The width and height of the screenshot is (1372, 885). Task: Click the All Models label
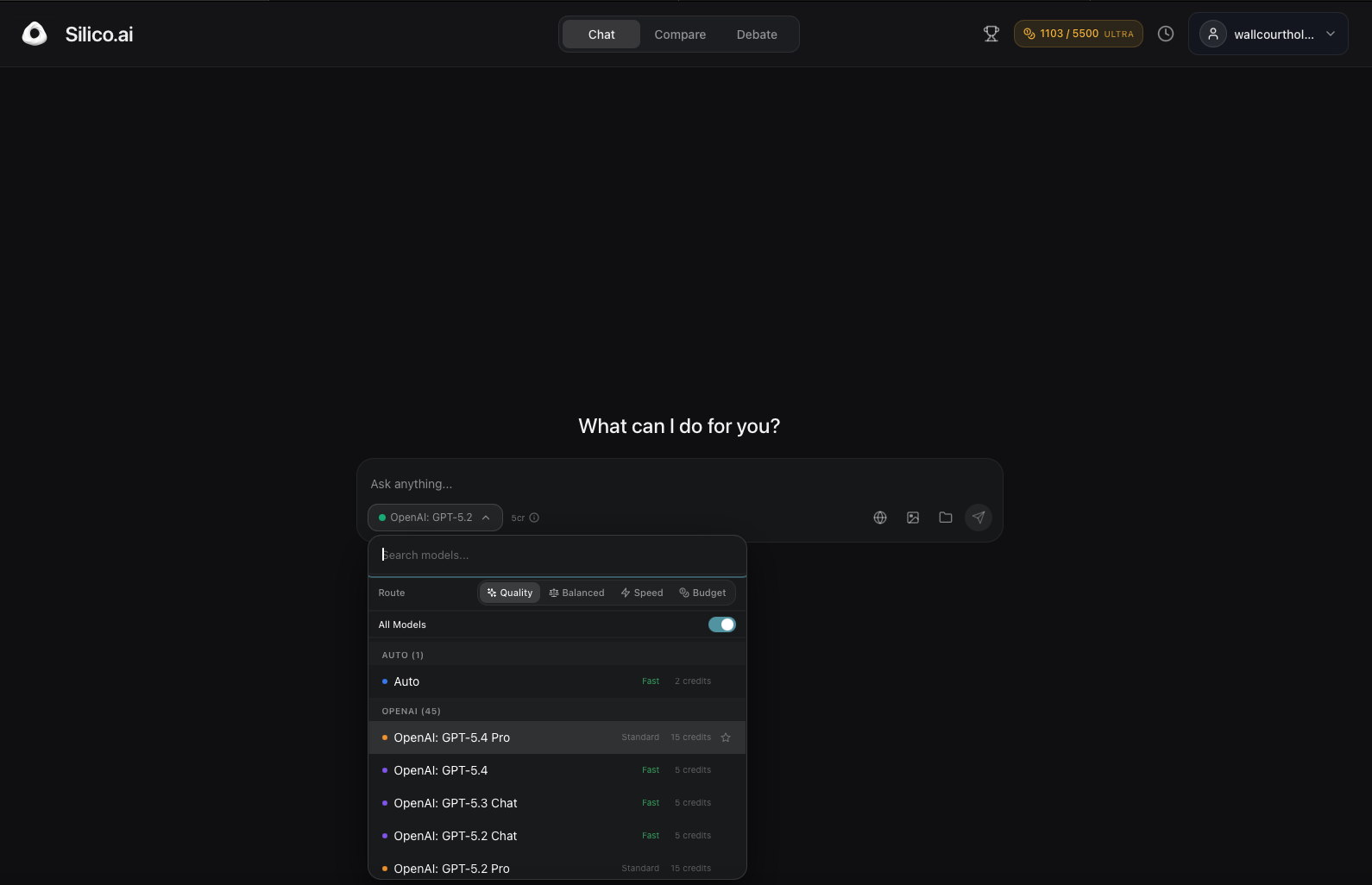402,625
